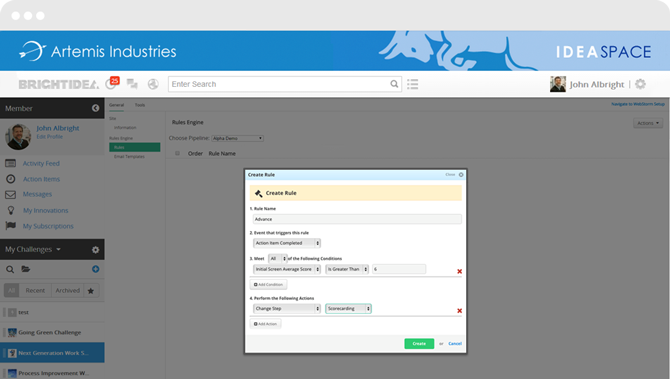Screen dimensions: 670x379
Task: Open My Challenges settings gear
Action: [95, 250]
